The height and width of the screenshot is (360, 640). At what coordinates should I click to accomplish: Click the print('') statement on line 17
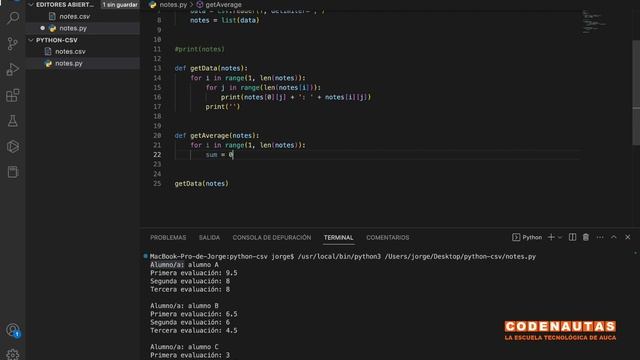(x=223, y=107)
